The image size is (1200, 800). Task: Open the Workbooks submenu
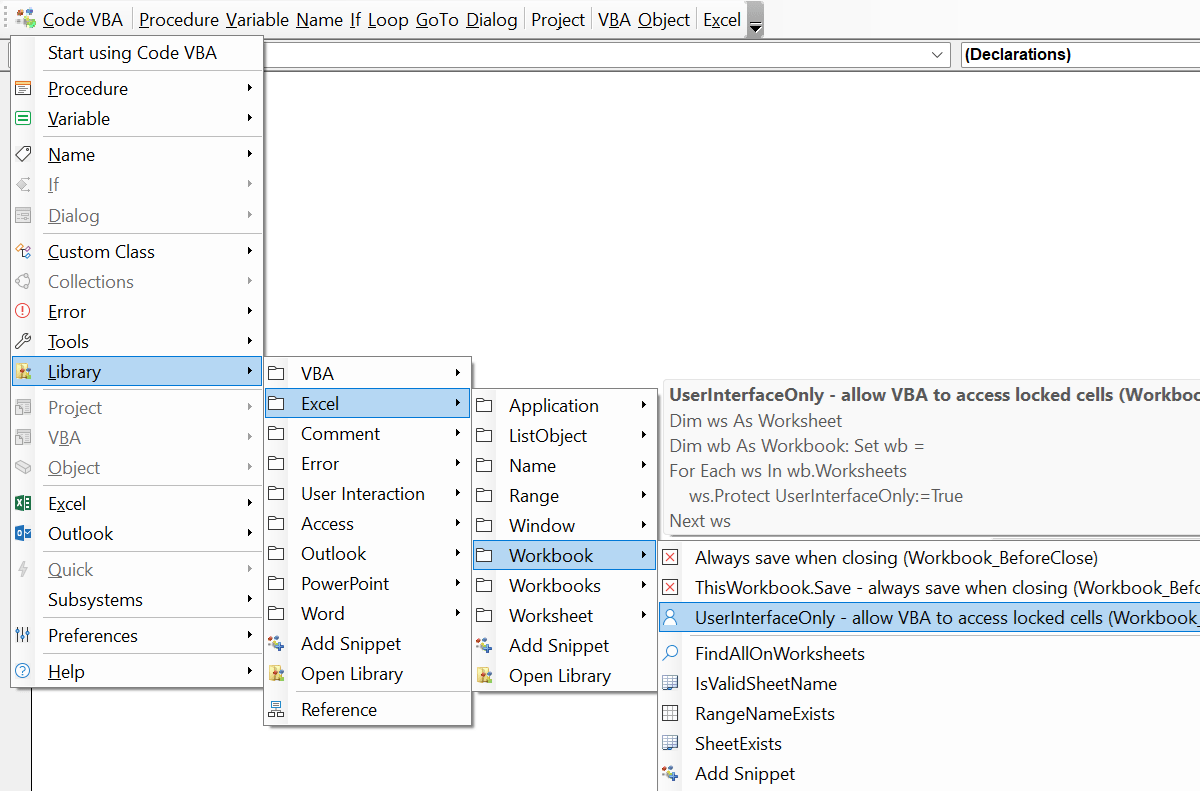(x=565, y=586)
